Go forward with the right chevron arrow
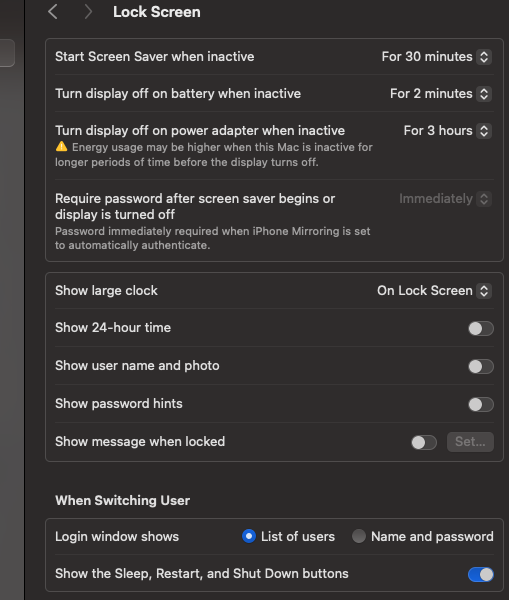Screen dimensions: 509x600 (x=88, y=12)
